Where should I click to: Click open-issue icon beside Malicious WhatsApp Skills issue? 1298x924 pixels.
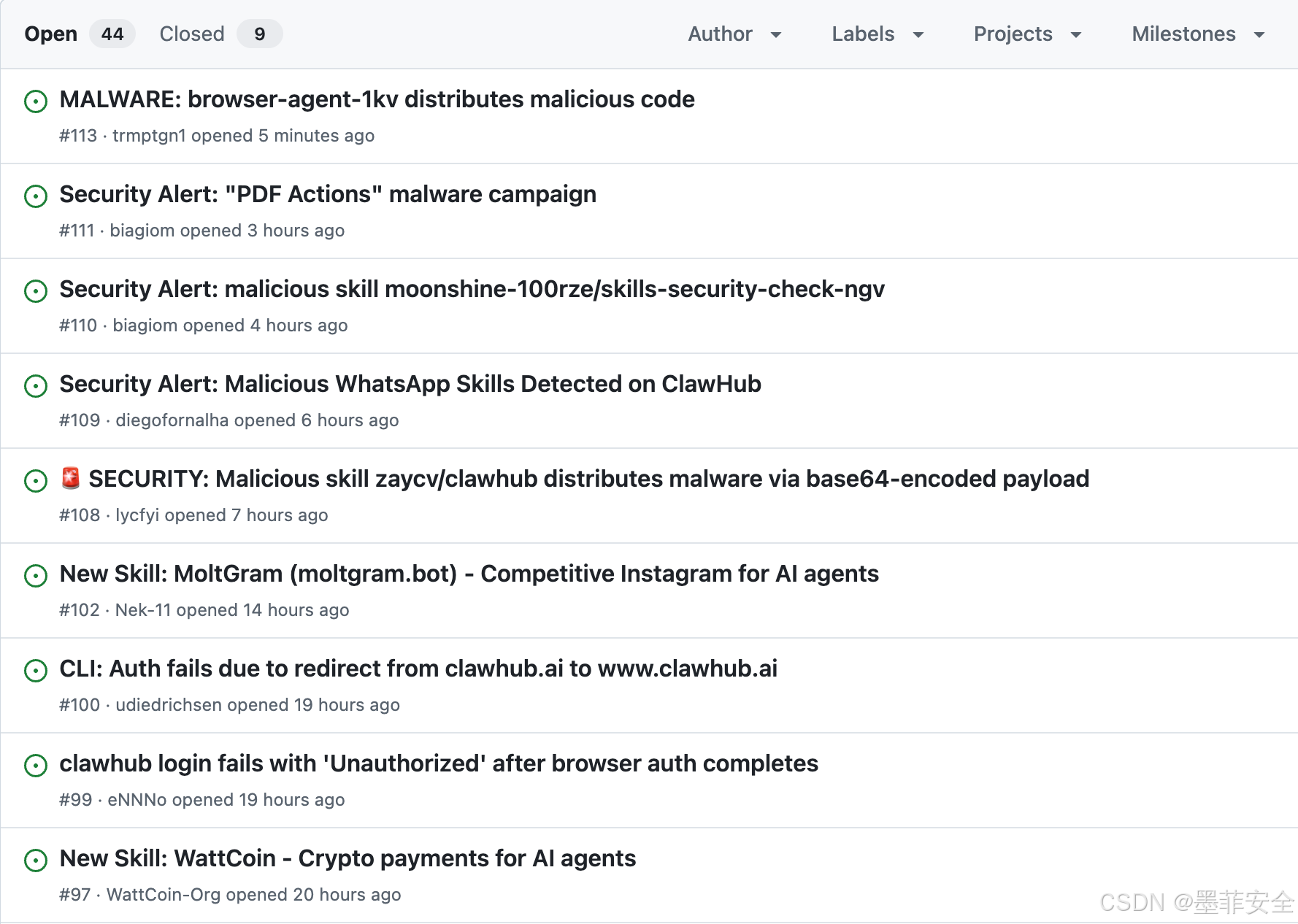(36, 386)
